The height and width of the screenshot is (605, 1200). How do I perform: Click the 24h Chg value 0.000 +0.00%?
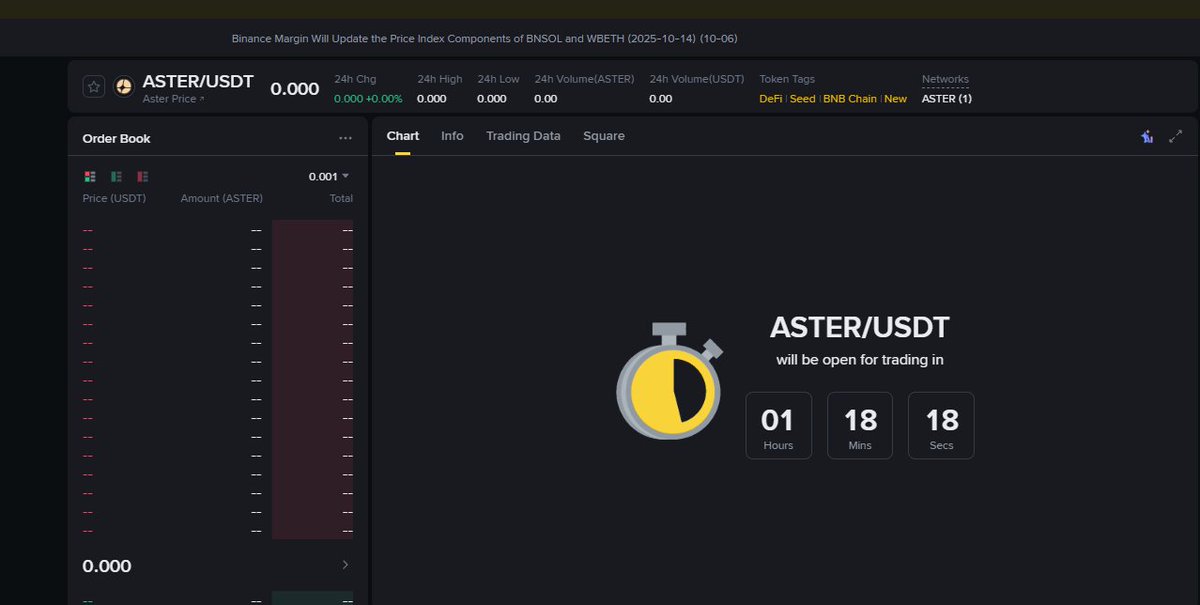coord(367,99)
